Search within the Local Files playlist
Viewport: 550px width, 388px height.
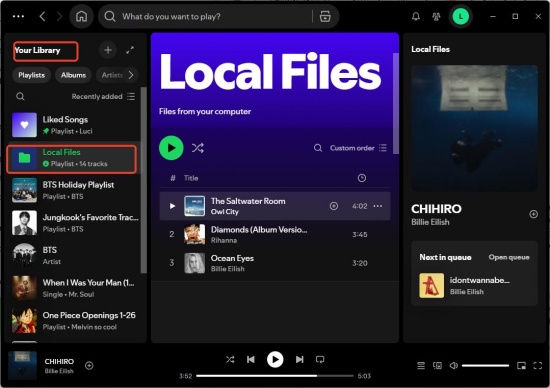click(x=318, y=148)
